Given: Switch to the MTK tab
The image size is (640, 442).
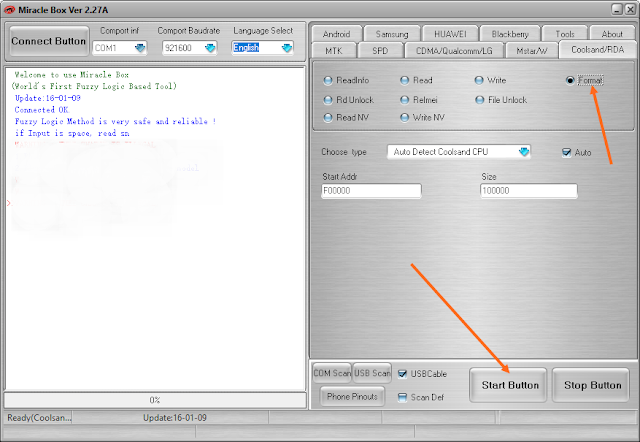Looking at the screenshot, I should [x=333, y=51].
